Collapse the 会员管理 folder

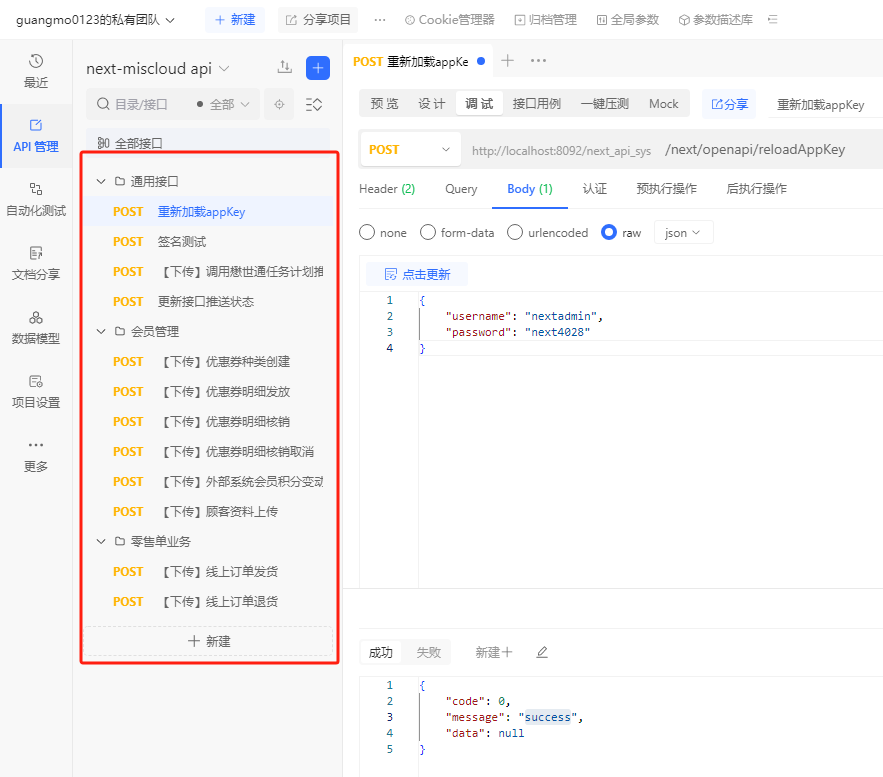pyautogui.click(x=101, y=331)
